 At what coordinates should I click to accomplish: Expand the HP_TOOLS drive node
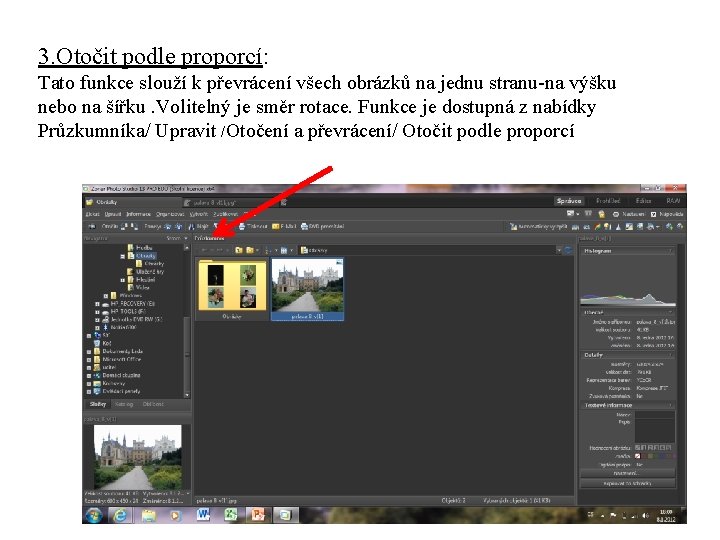(x=97, y=312)
